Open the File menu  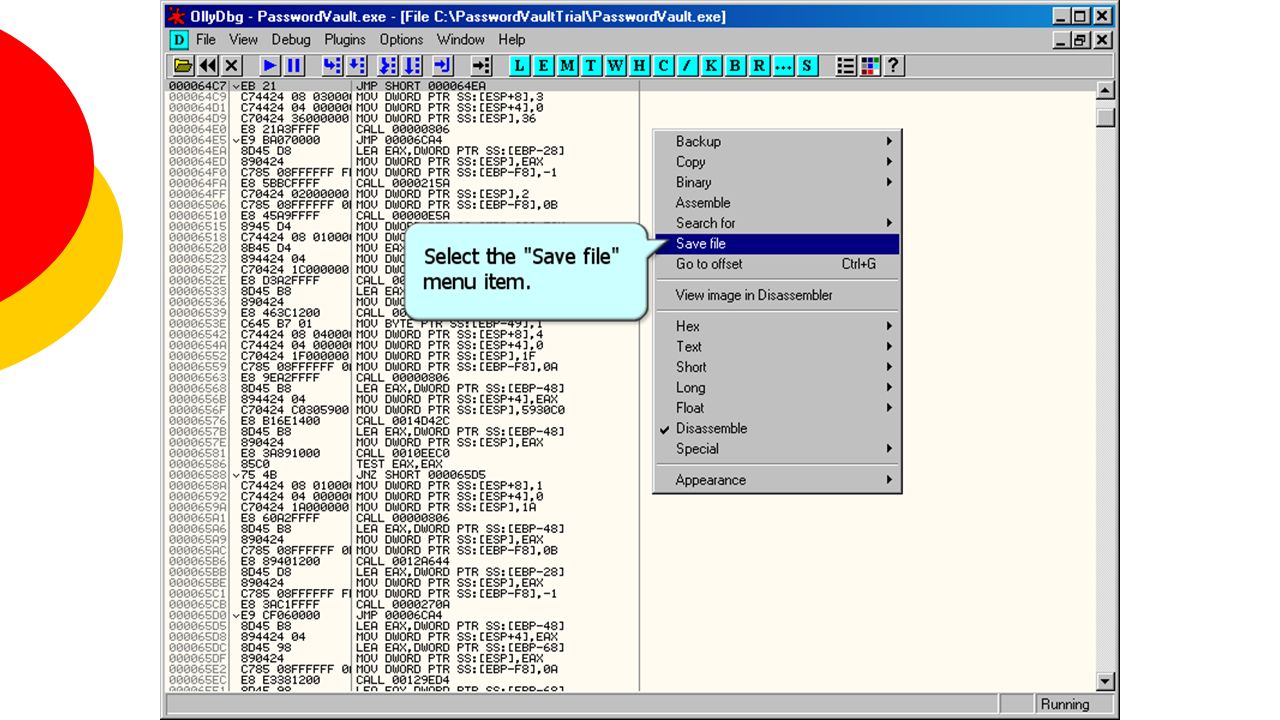tap(206, 40)
